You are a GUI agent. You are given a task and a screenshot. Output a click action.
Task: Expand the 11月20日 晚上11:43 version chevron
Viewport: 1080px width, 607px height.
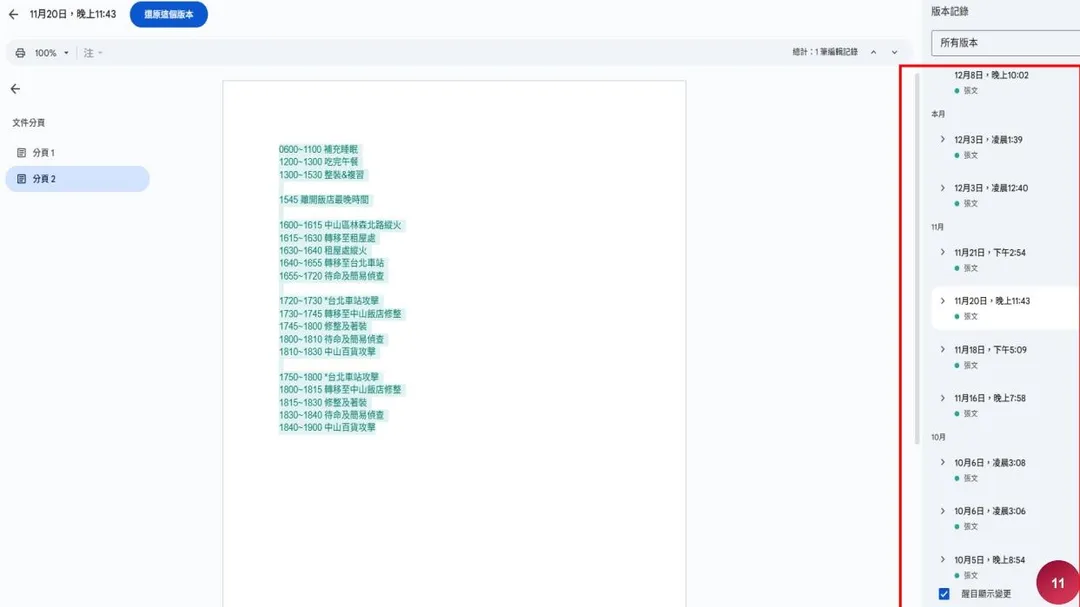942,300
